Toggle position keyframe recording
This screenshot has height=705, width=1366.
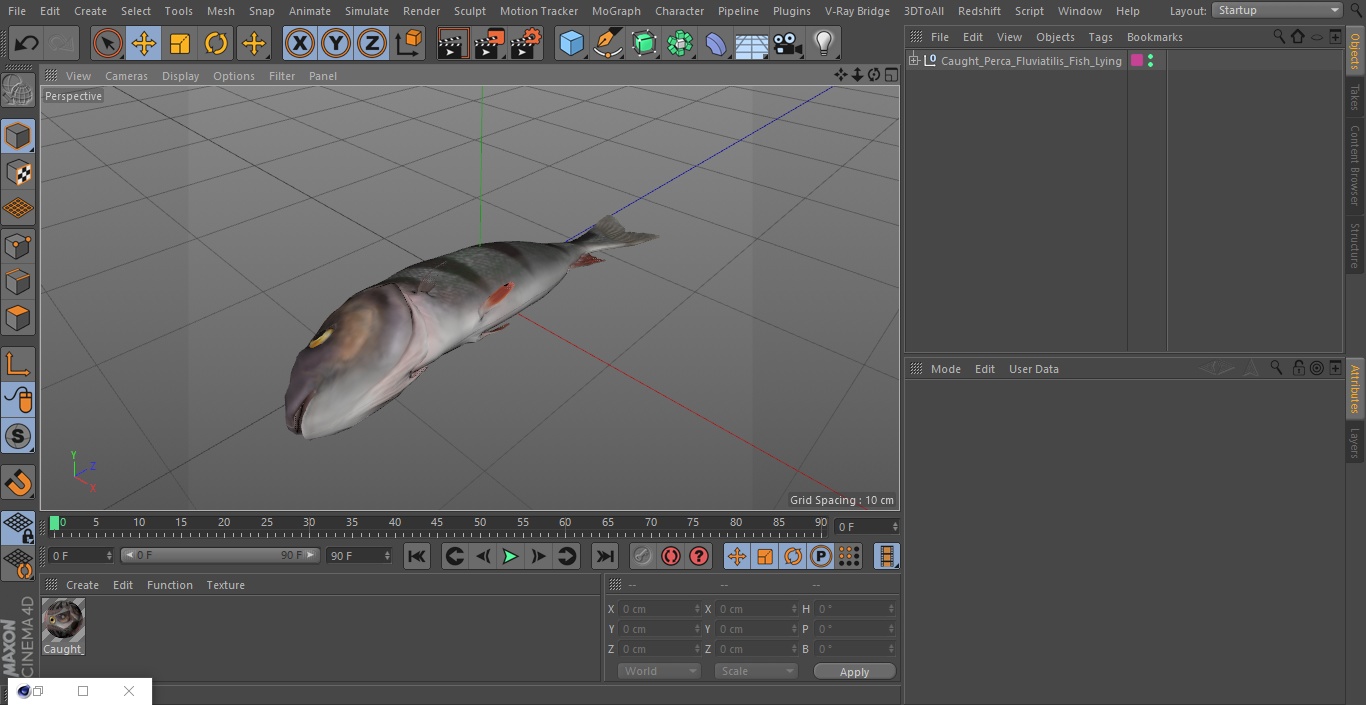click(x=736, y=556)
